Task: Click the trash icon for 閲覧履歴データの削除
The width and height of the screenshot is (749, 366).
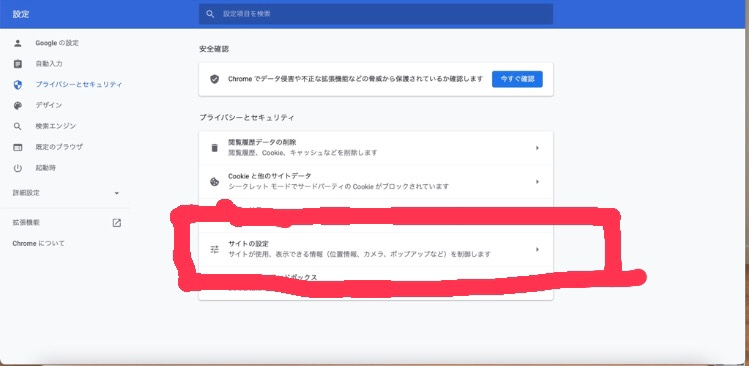Action: tap(214, 148)
